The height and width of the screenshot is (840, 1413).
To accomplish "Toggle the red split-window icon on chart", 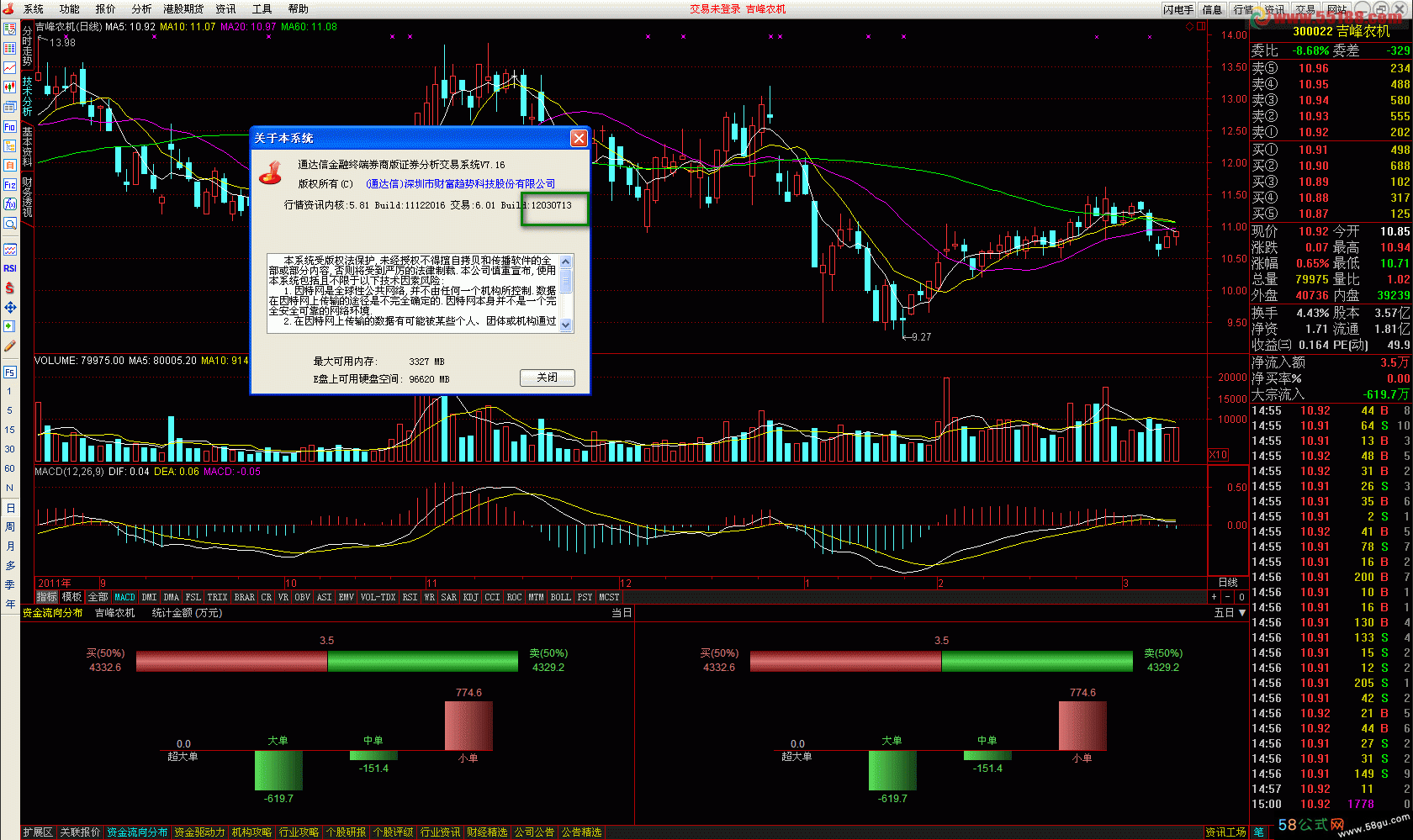I will (1201, 27).
